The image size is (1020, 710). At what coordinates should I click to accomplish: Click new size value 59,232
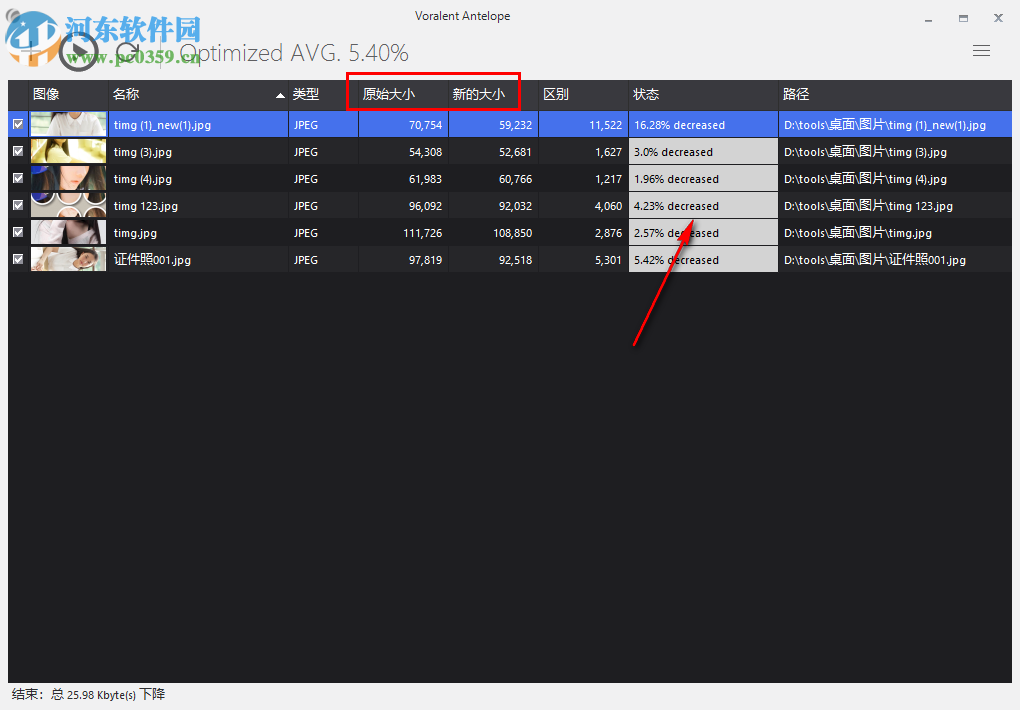click(x=515, y=125)
